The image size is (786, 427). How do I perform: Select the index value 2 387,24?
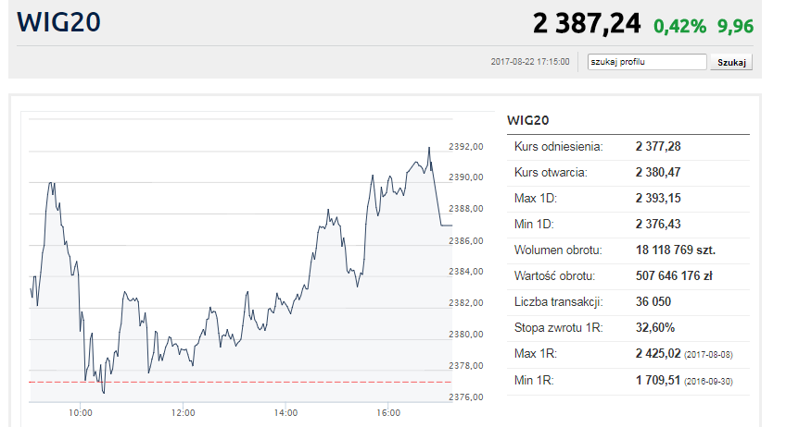pos(586,24)
